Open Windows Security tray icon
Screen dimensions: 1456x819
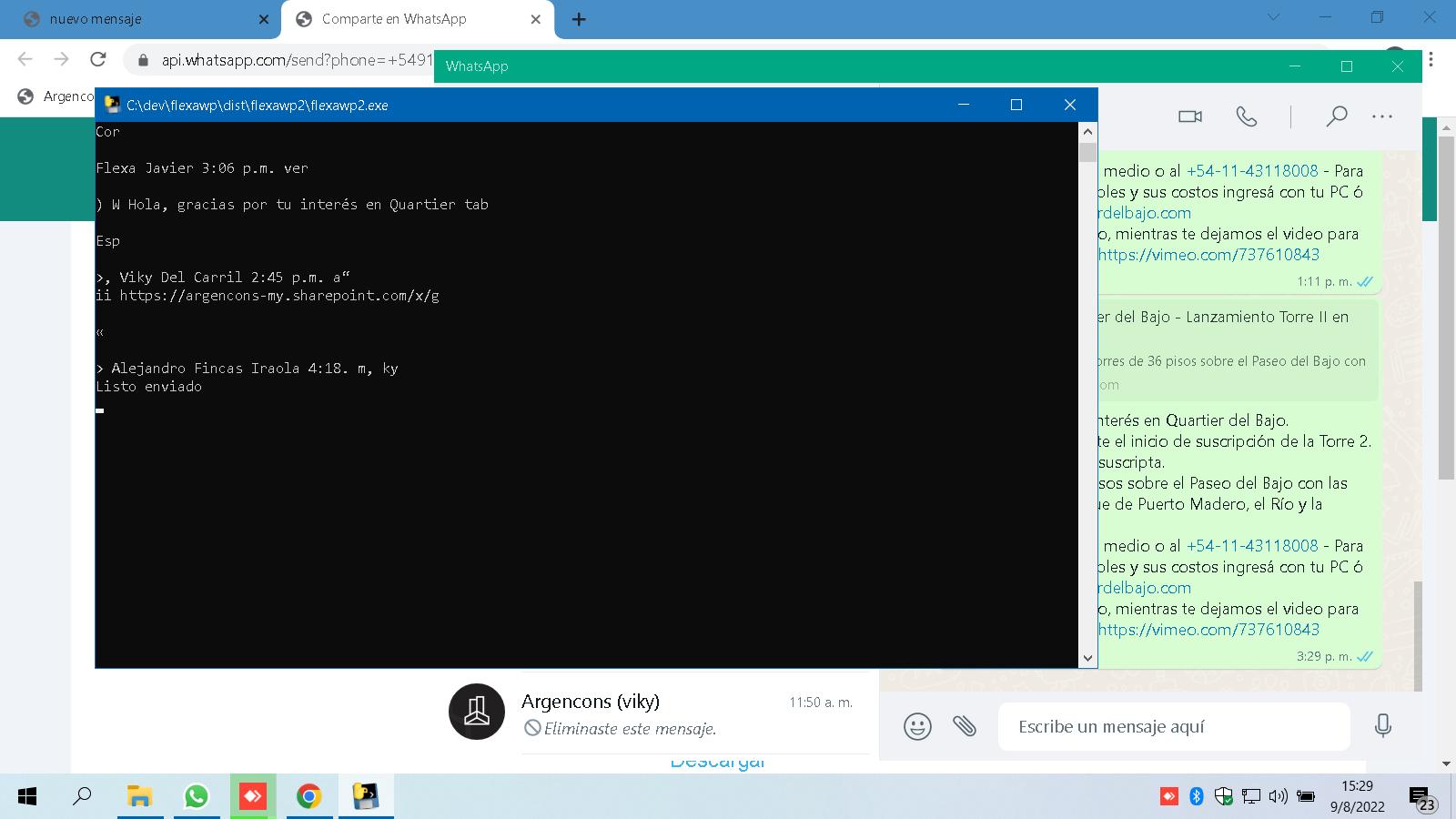tap(1224, 796)
